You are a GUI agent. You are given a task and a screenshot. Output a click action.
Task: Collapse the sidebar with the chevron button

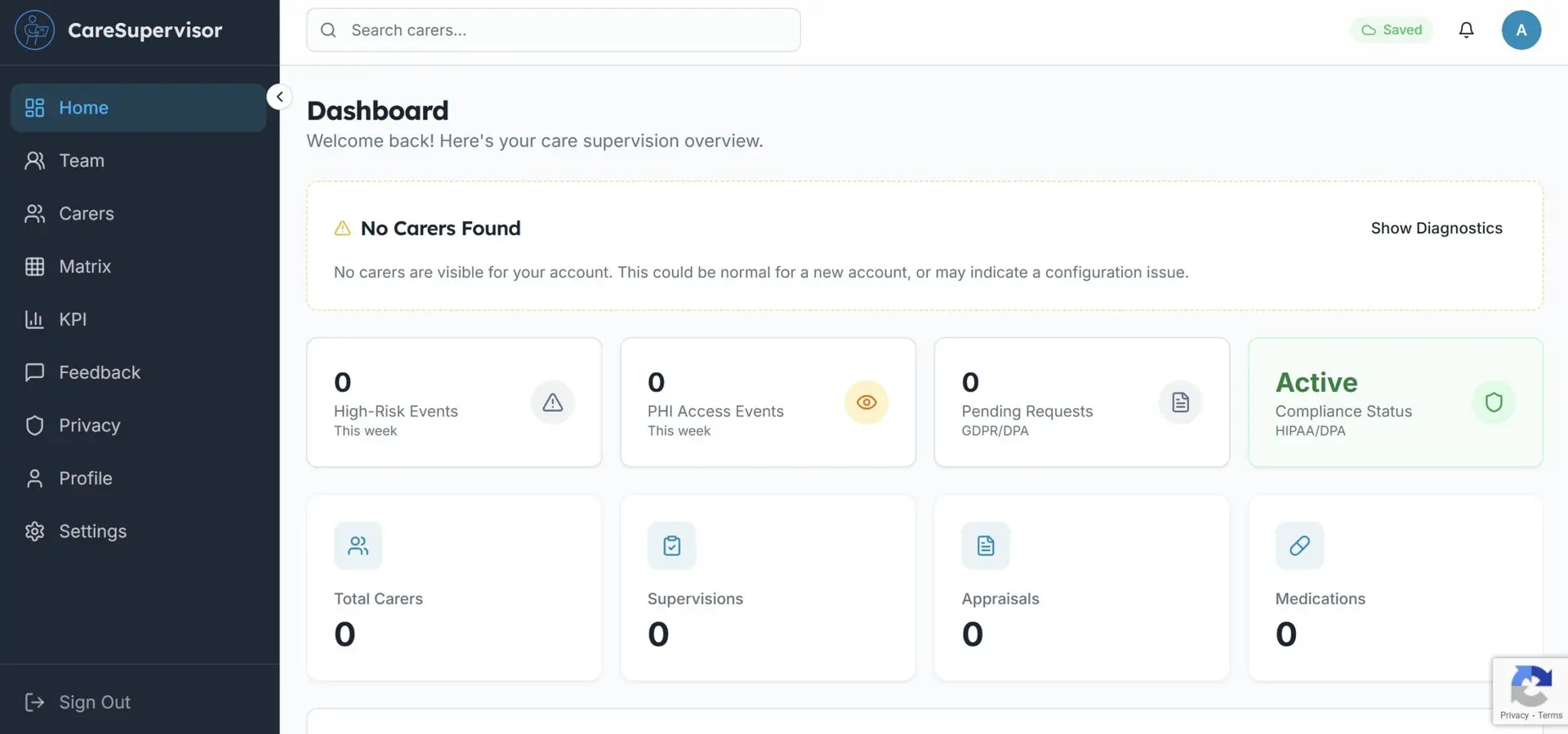click(x=279, y=97)
